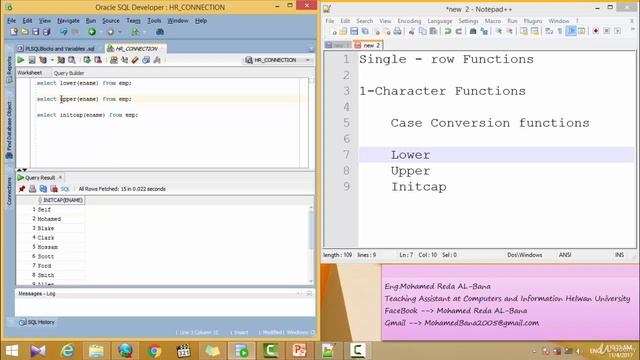Click the SQL link in Query Result toolbar
This screenshot has width=640, height=360.
click(x=65, y=189)
